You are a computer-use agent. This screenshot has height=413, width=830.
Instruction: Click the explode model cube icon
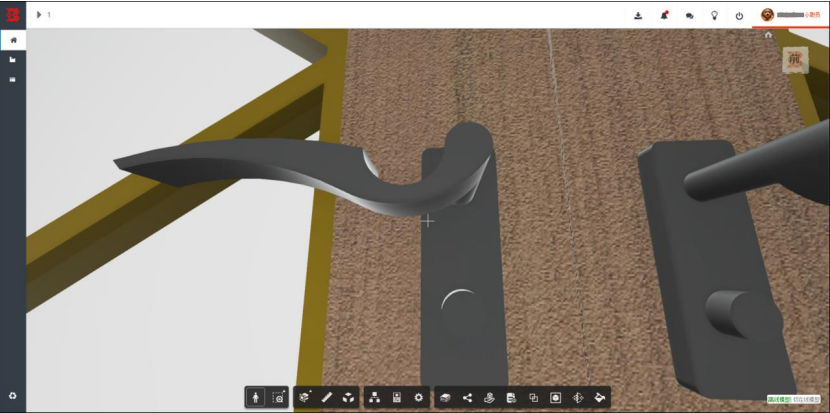tap(348, 397)
